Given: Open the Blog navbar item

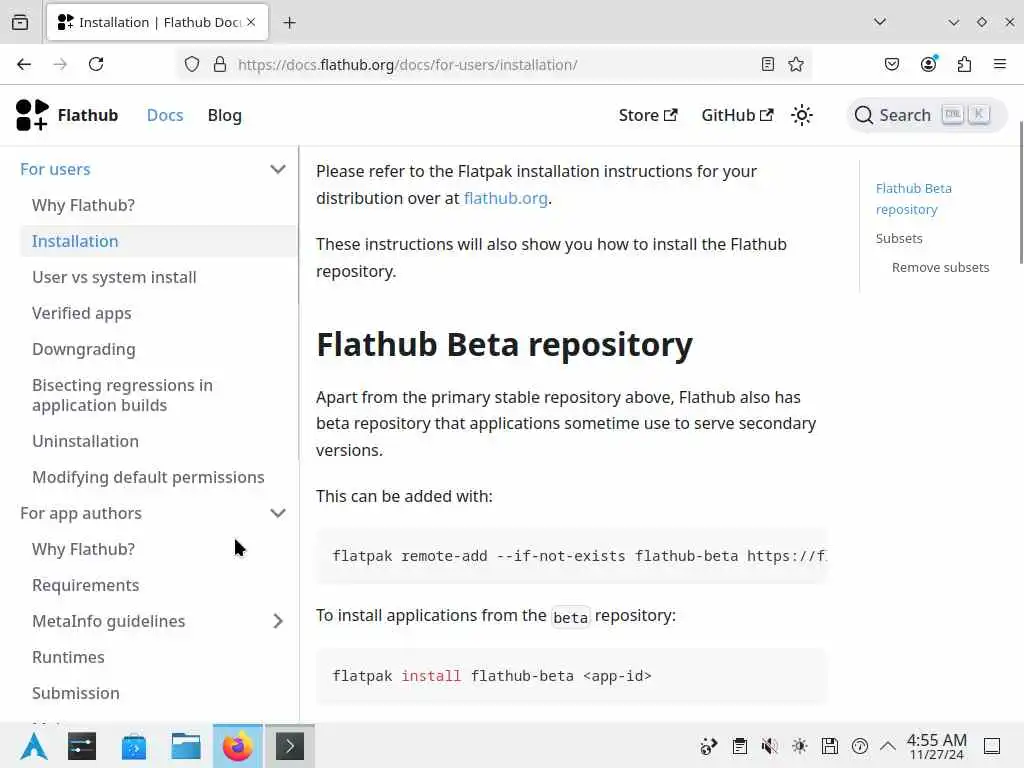Looking at the screenshot, I should pyautogui.click(x=225, y=115).
